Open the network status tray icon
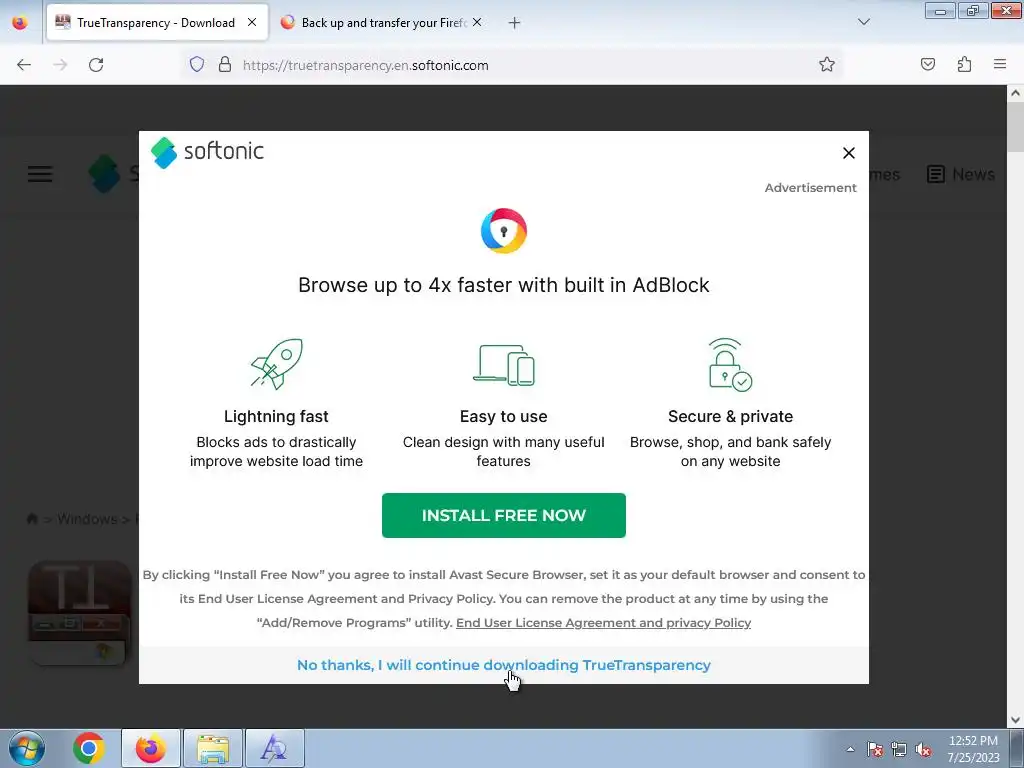Viewport: 1024px width, 768px height. 899,749
